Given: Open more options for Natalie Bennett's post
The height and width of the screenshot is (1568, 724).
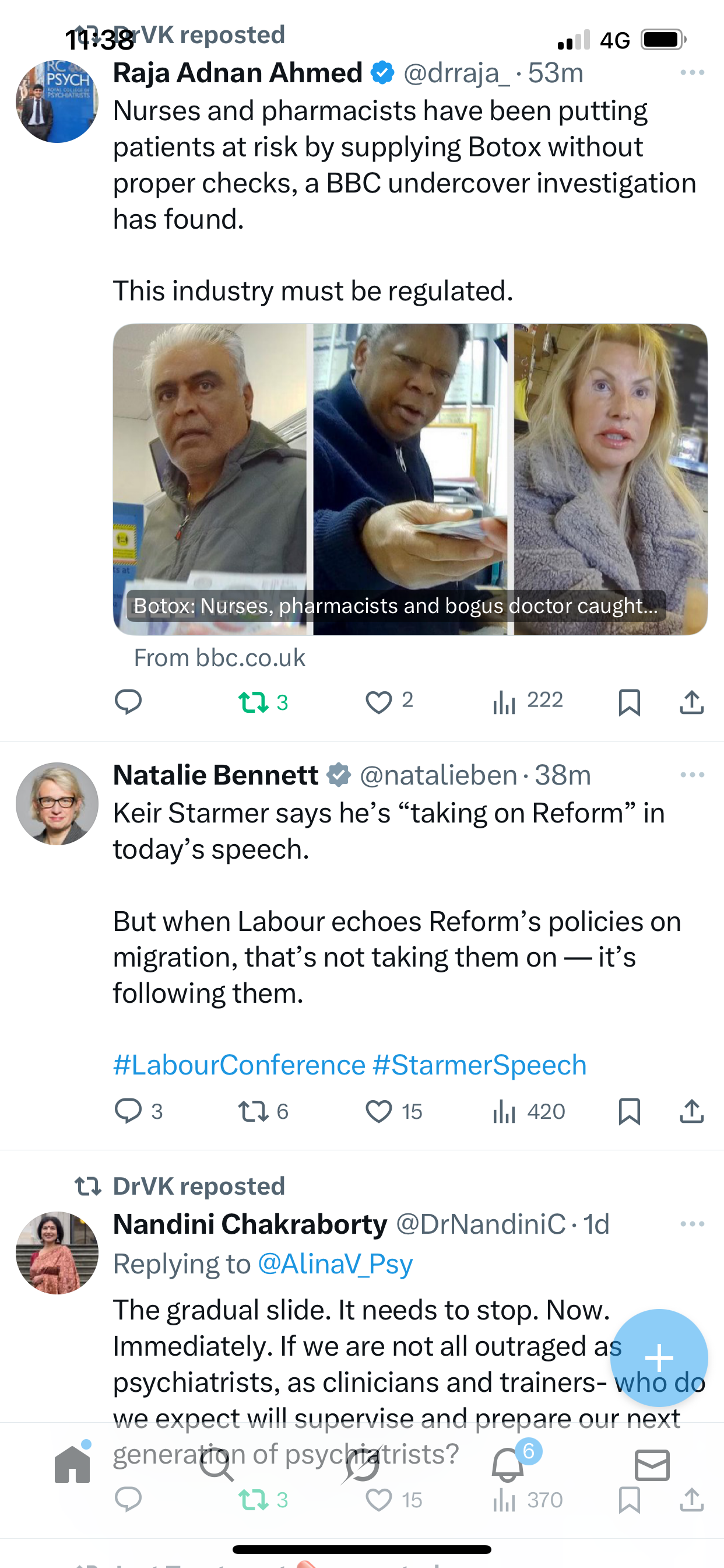Looking at the screenshot, I should [x=693, y=775].
